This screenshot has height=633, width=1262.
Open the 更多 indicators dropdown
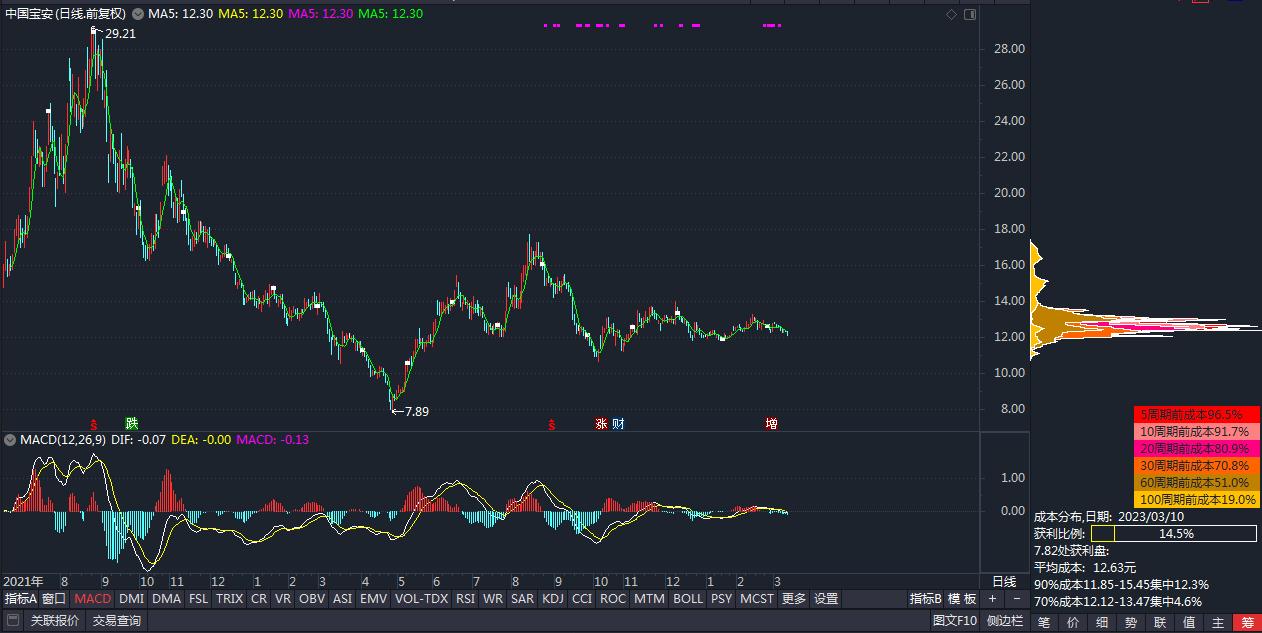[791, 599]
